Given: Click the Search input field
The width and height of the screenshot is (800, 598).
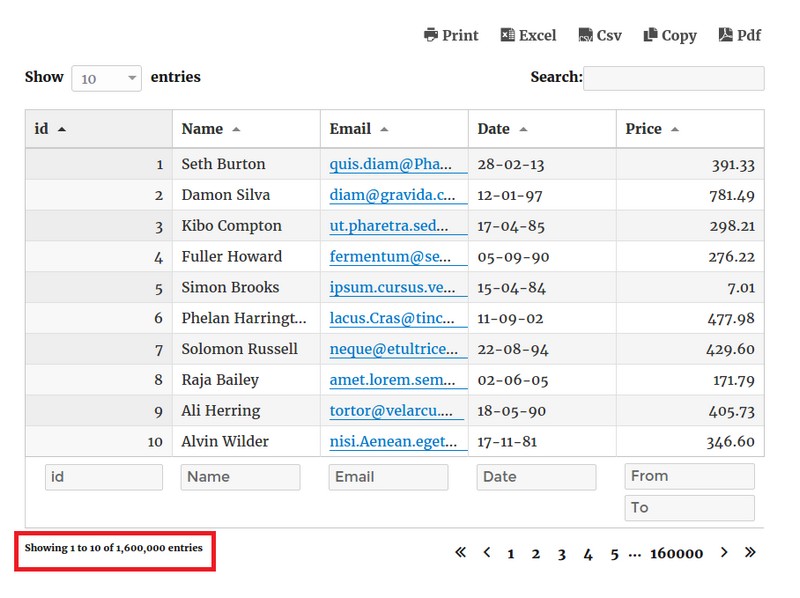Looking at the screenshot, I should (673, 78).
